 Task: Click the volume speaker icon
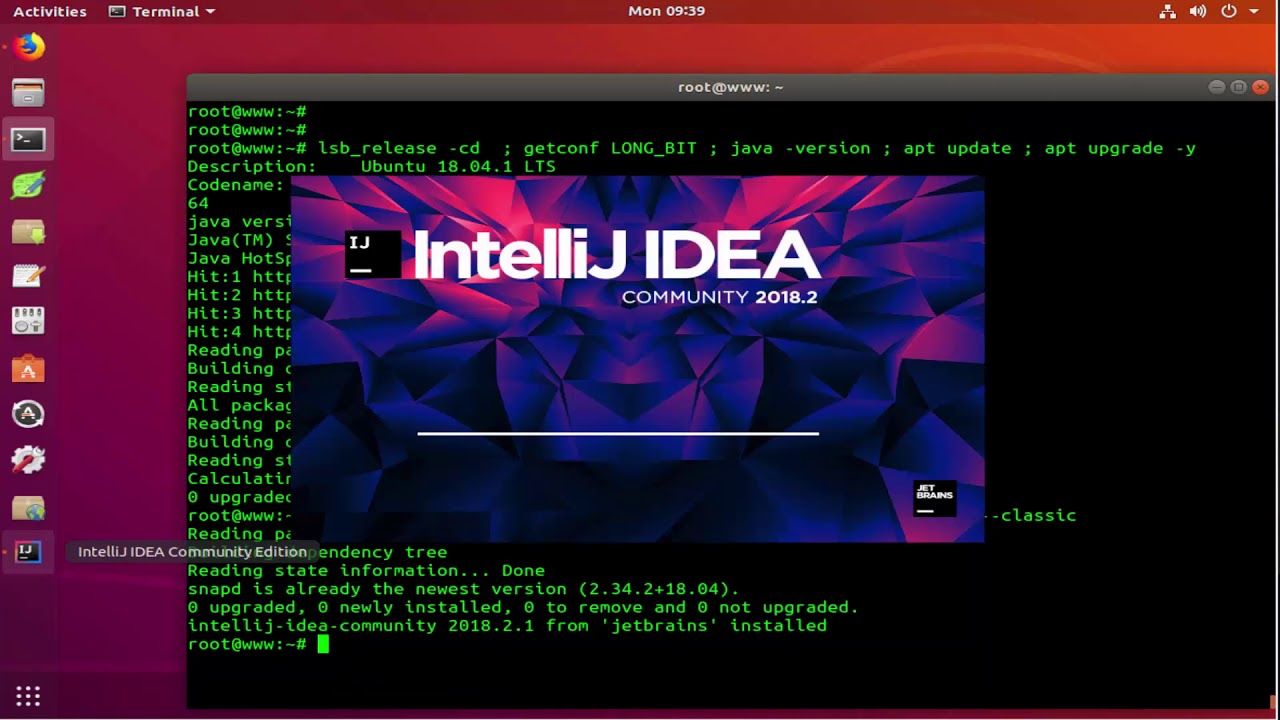(x=1198, y=11)
